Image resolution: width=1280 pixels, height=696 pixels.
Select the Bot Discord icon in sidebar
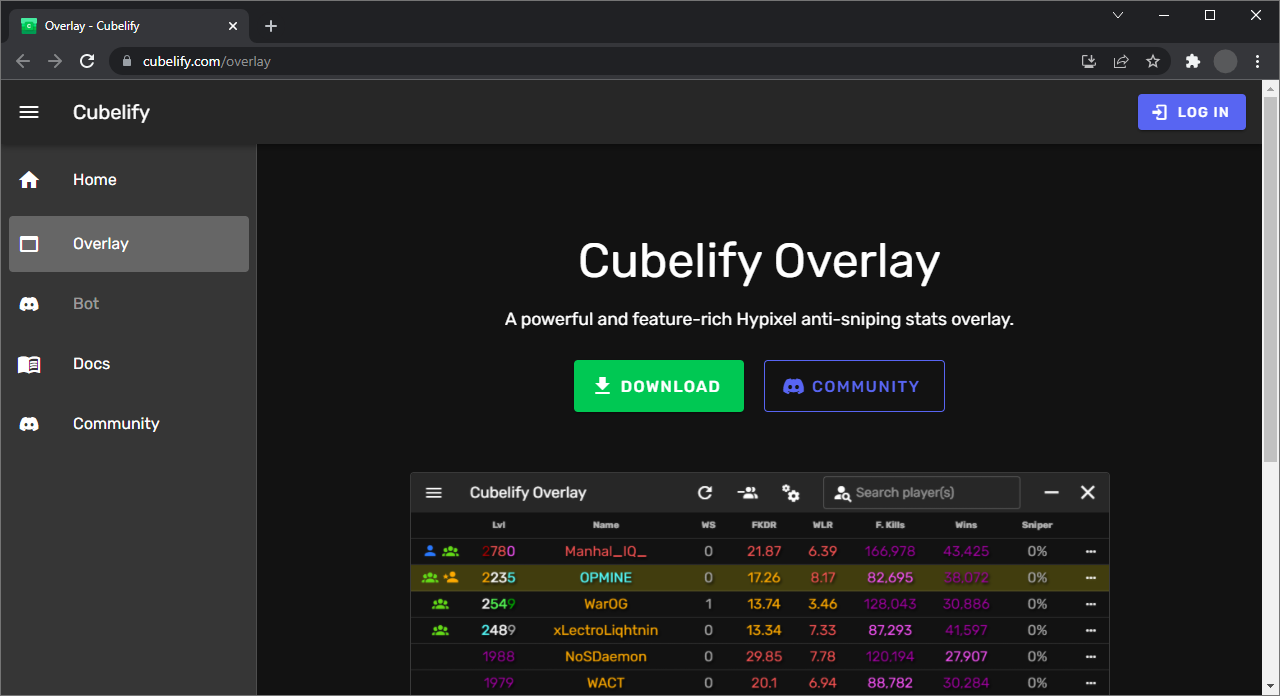[x=29, y=304]
